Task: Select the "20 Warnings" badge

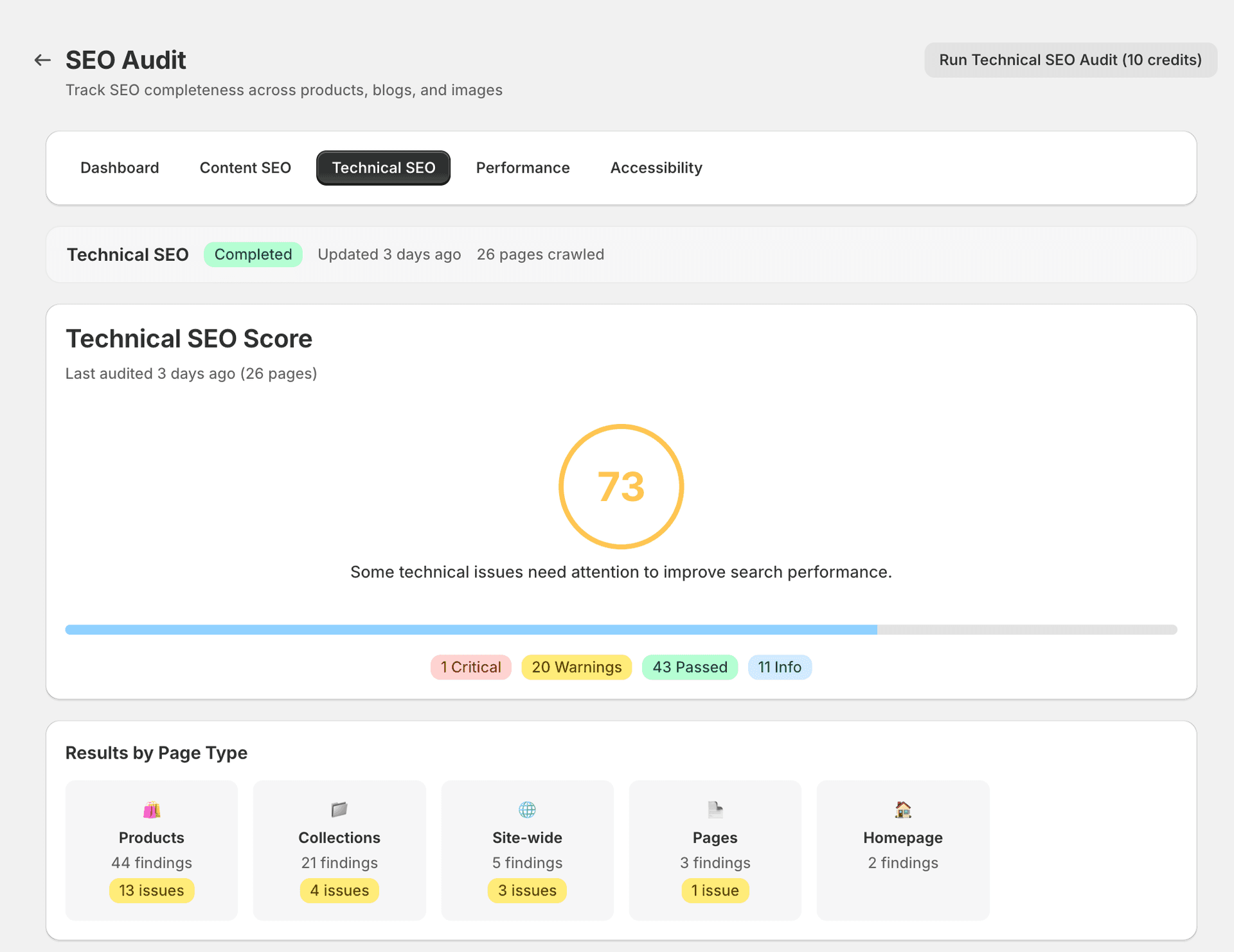Action: point(576,667)
